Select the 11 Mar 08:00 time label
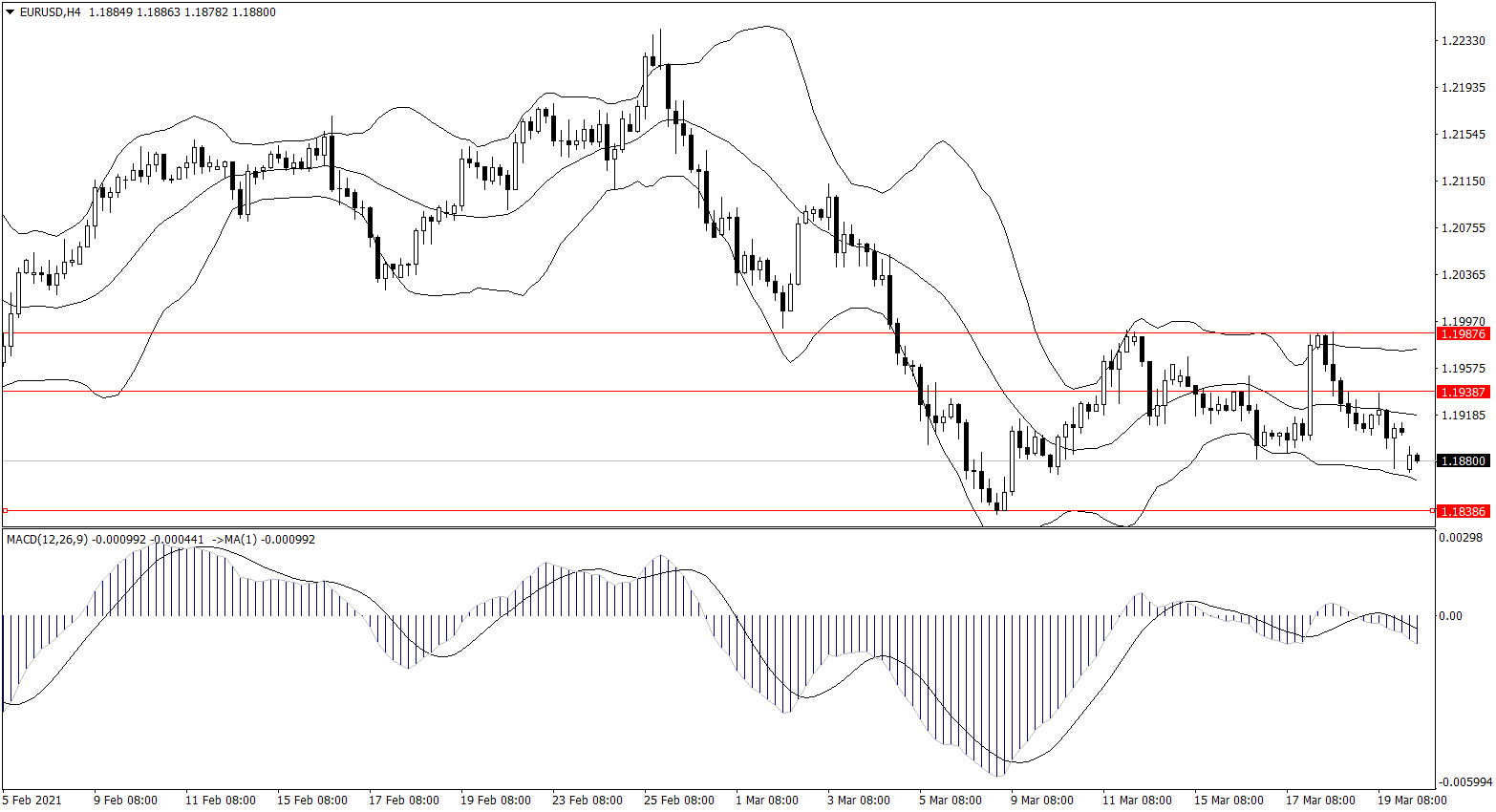Image resolution: width=1496 pixels, height=812 pixels. click(x=1137, y=801)
